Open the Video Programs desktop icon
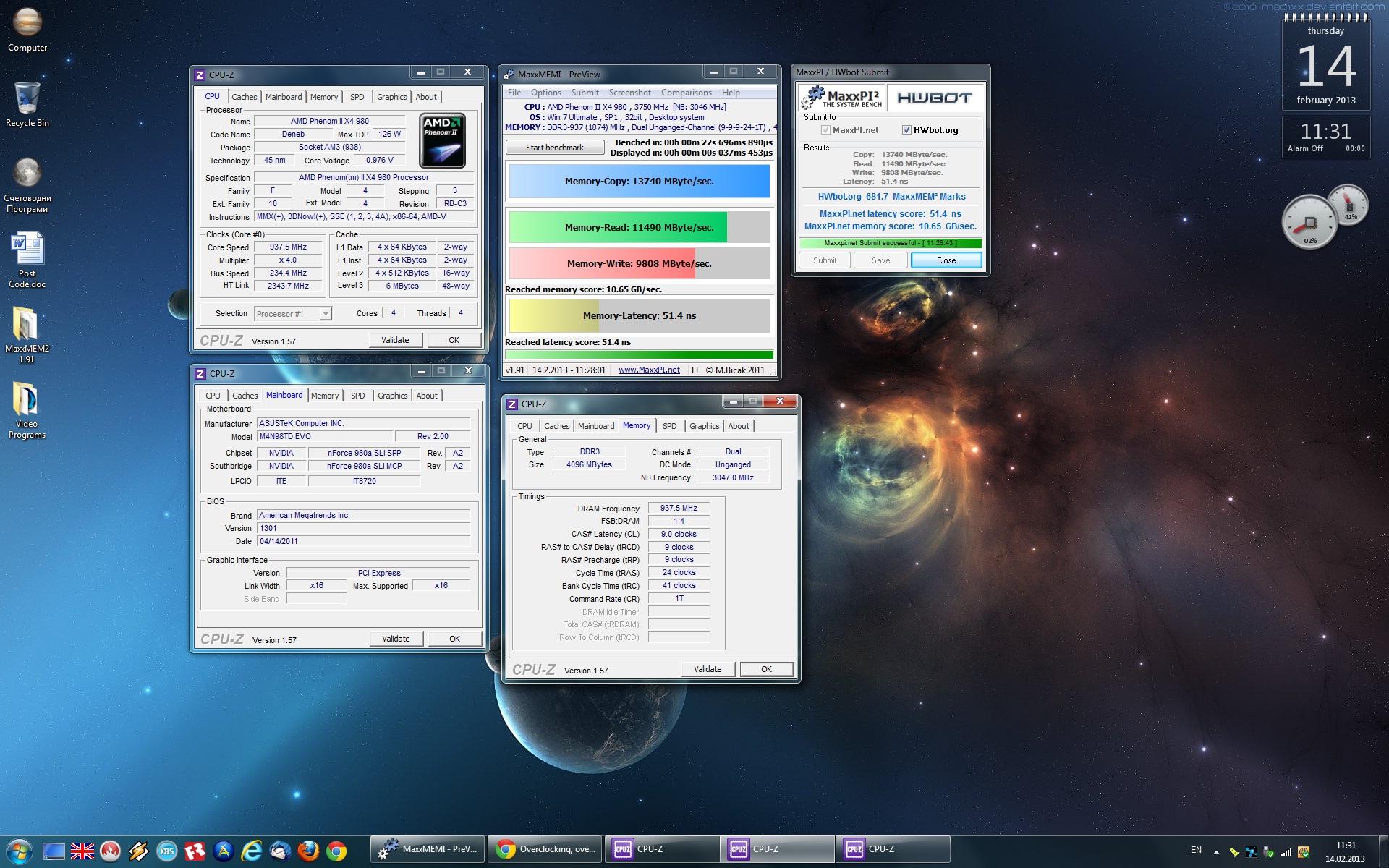The width and height of the screenshot is (1389, 868). coord(27,409)
